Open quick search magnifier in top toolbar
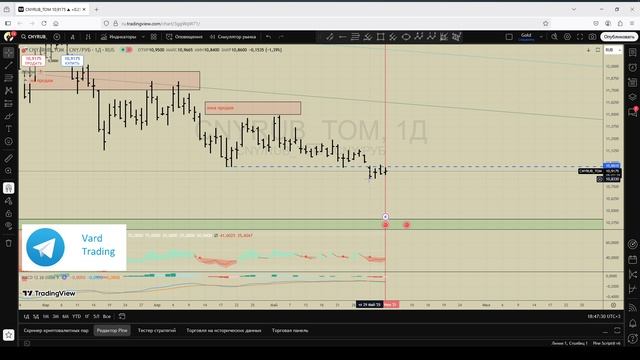640x360 pixels. (554, 37)
